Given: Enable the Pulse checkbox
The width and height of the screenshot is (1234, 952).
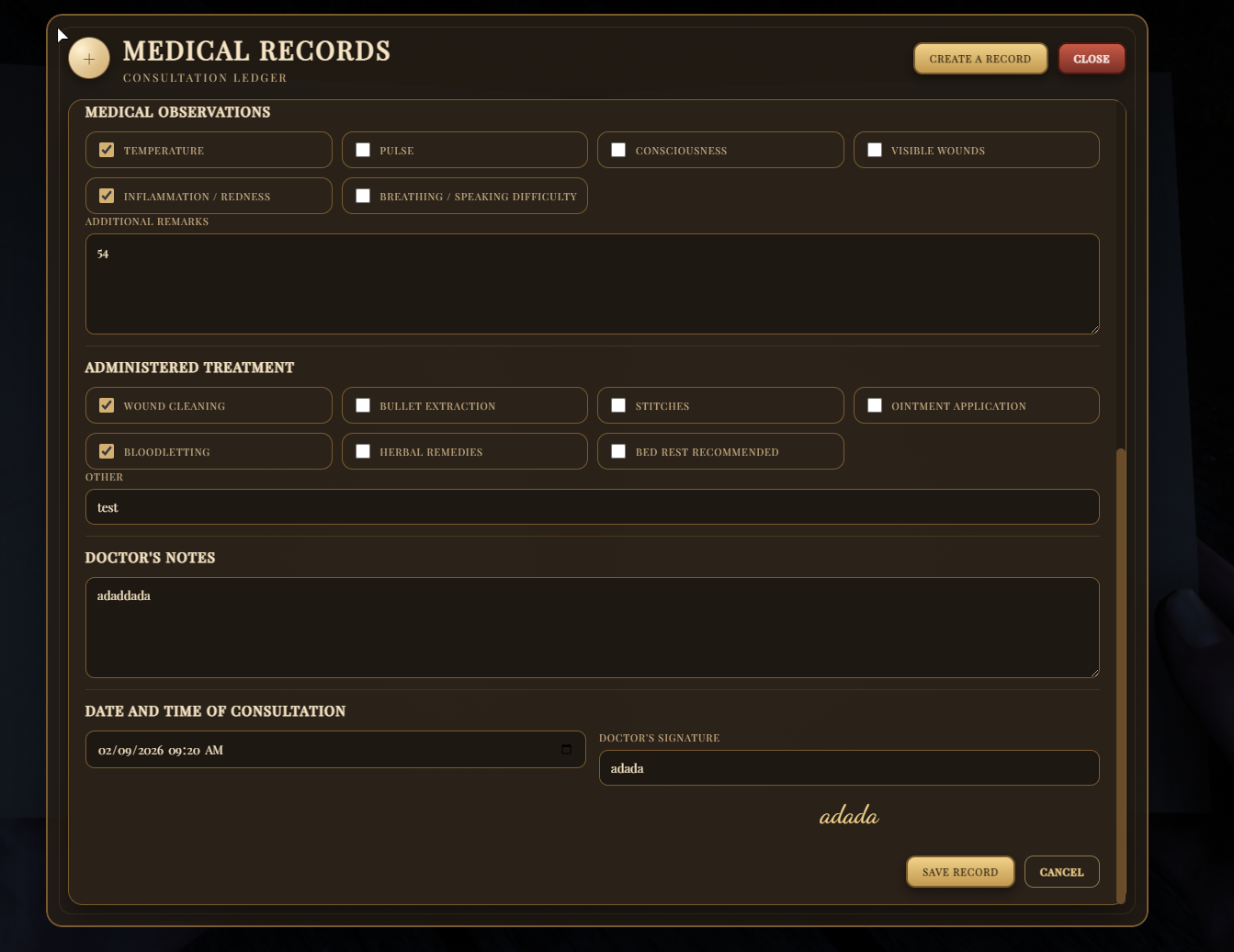Looking at the screenshot, I should click(x=363, y=150).
